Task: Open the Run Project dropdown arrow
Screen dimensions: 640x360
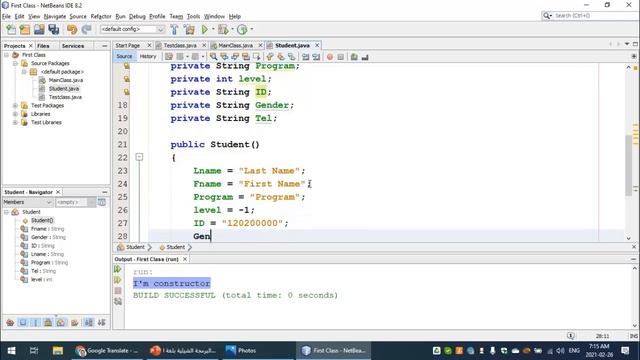Action: pyautogui.click(x=213, y=29)
